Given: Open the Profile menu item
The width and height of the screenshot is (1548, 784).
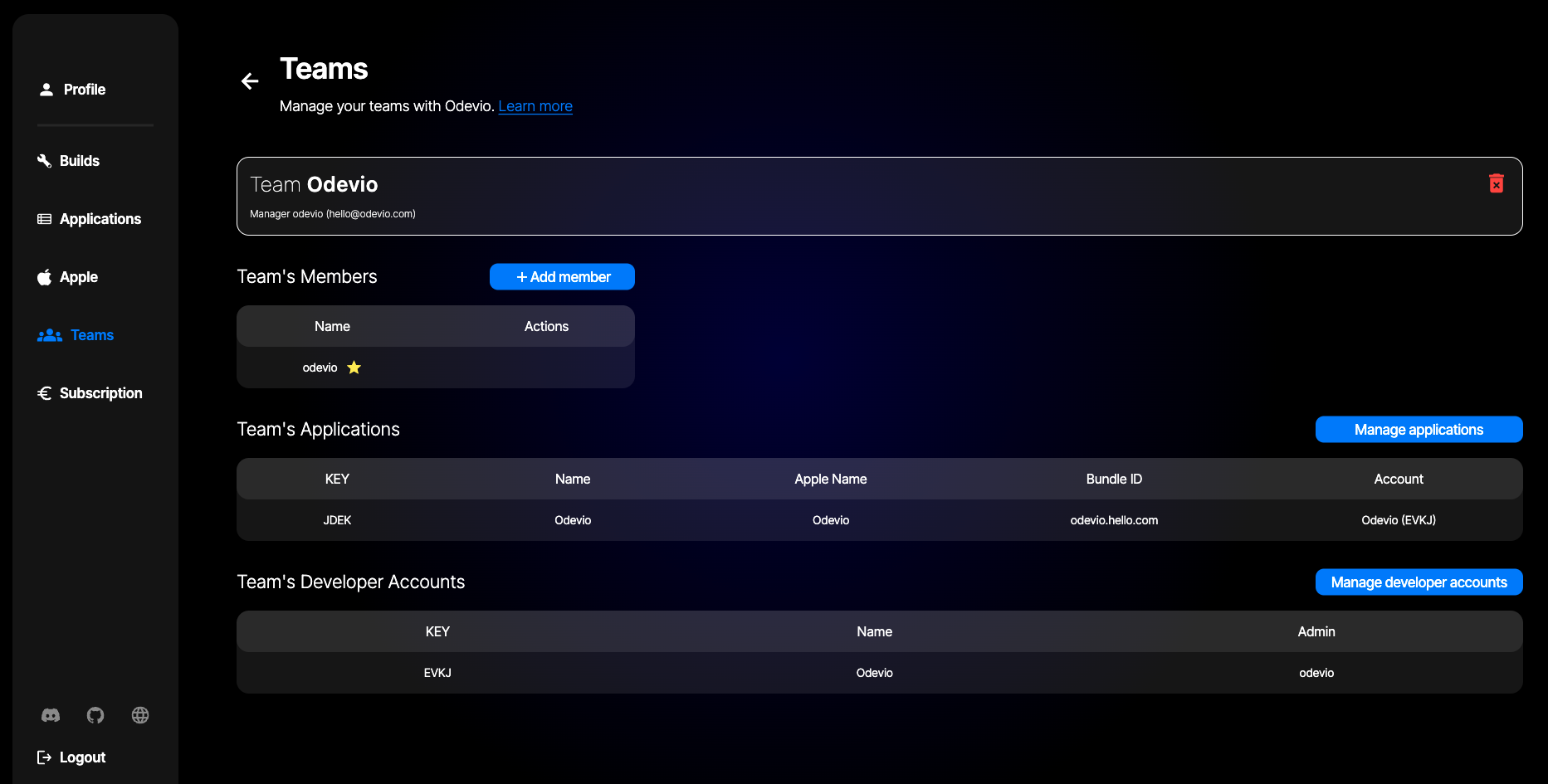Looking at the screenshot, I should click(84, 90).
